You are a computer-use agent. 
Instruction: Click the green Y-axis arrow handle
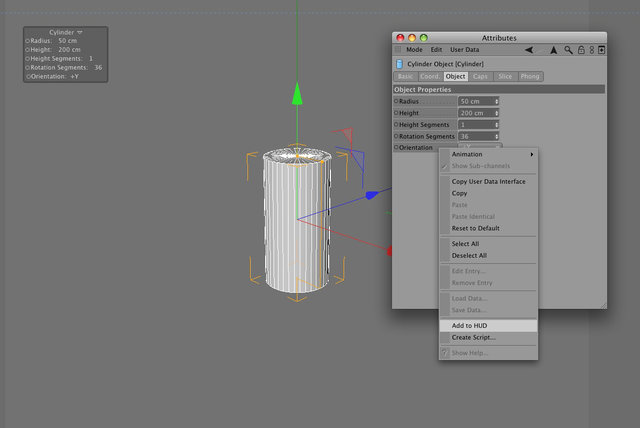298,93
